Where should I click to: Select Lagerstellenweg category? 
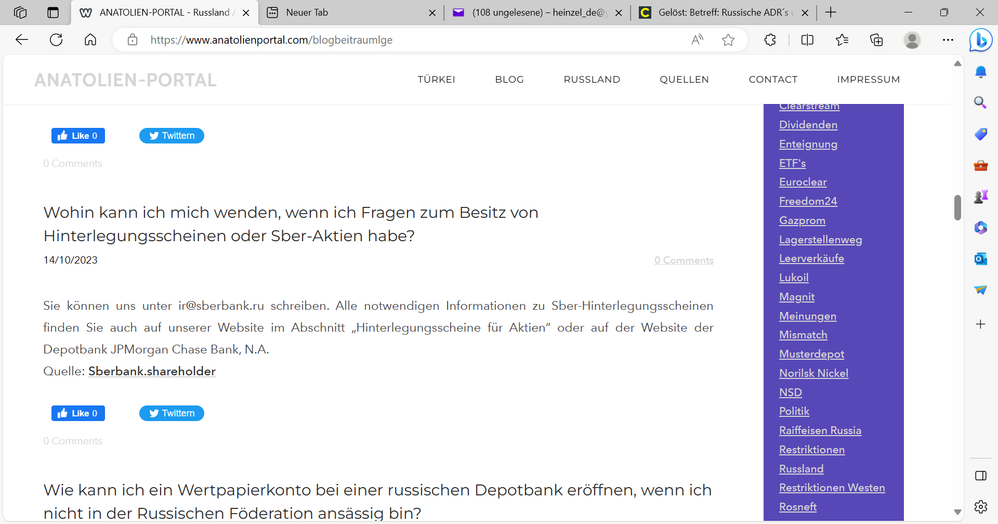coord(820,239)
